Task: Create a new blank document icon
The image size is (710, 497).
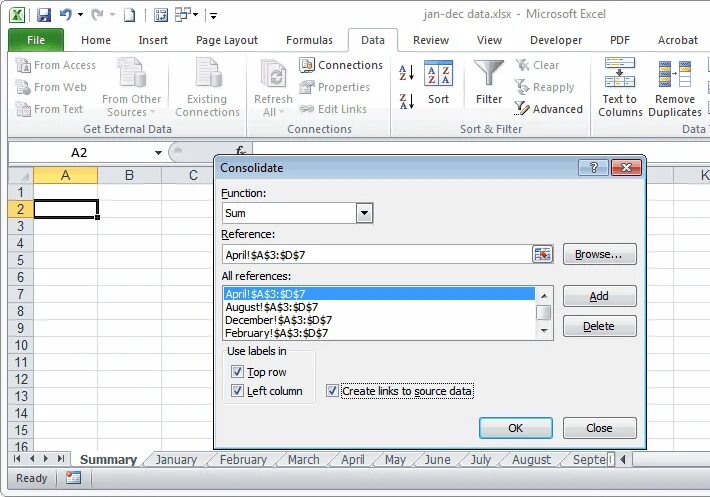Action: 130,15
